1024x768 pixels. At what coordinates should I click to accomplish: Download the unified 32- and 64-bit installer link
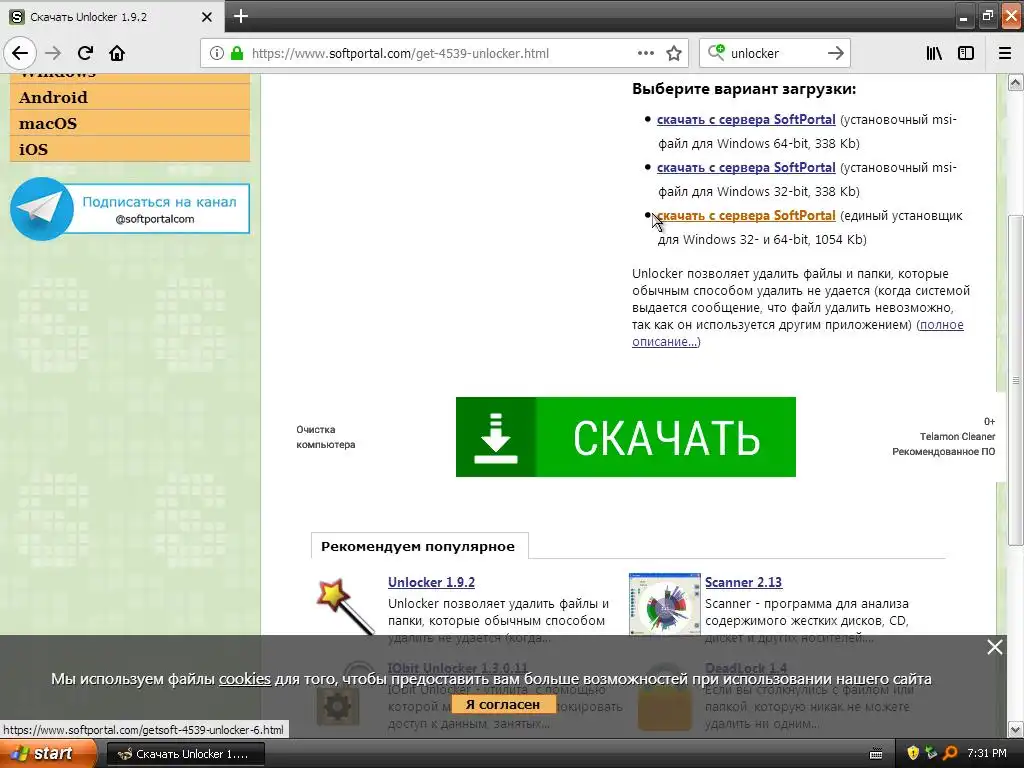746,216
